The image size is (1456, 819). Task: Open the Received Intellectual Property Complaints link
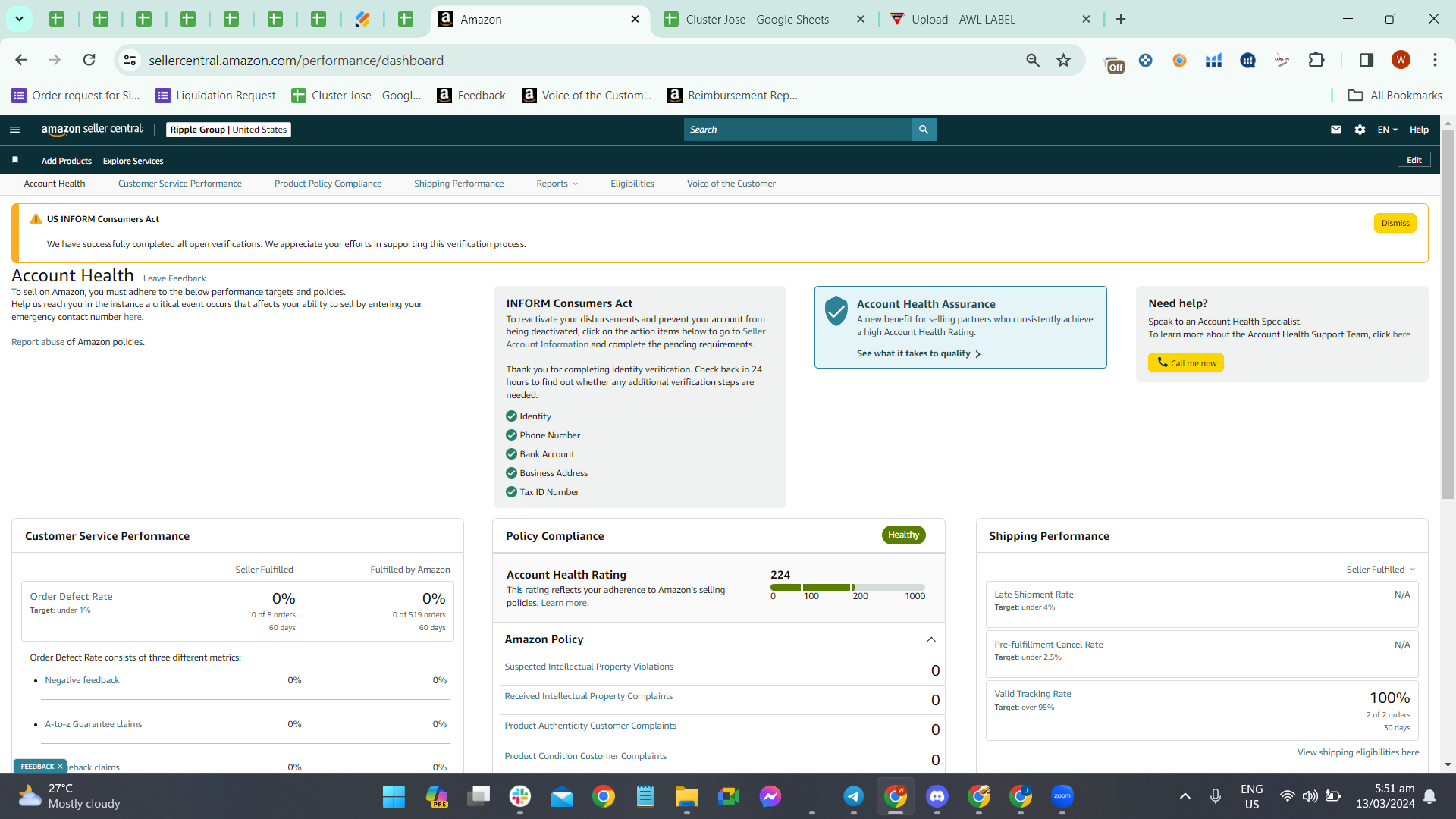pos(589,696)
